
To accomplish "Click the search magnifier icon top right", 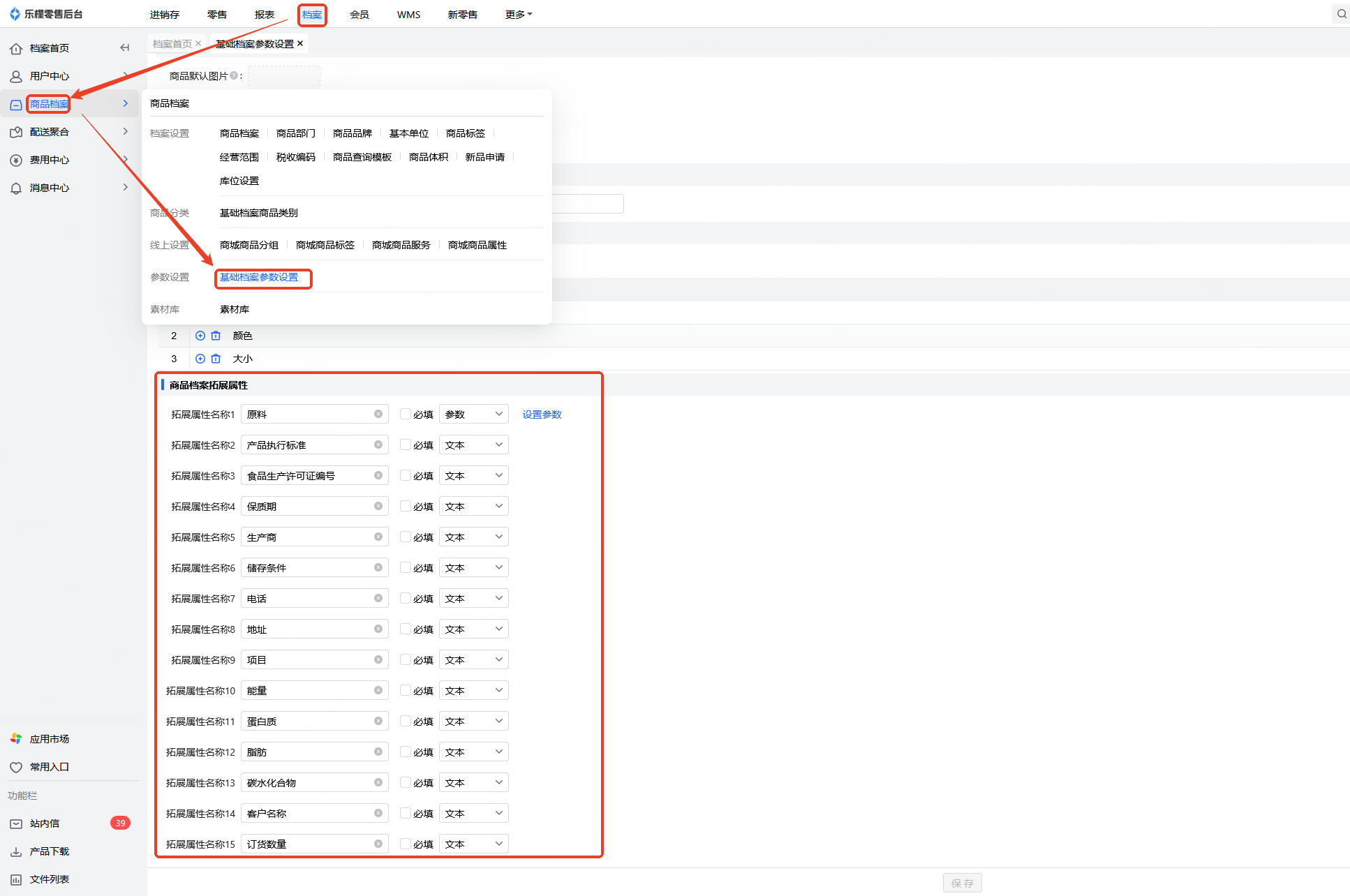I will pyautogui.click(x=1341, y=14).
